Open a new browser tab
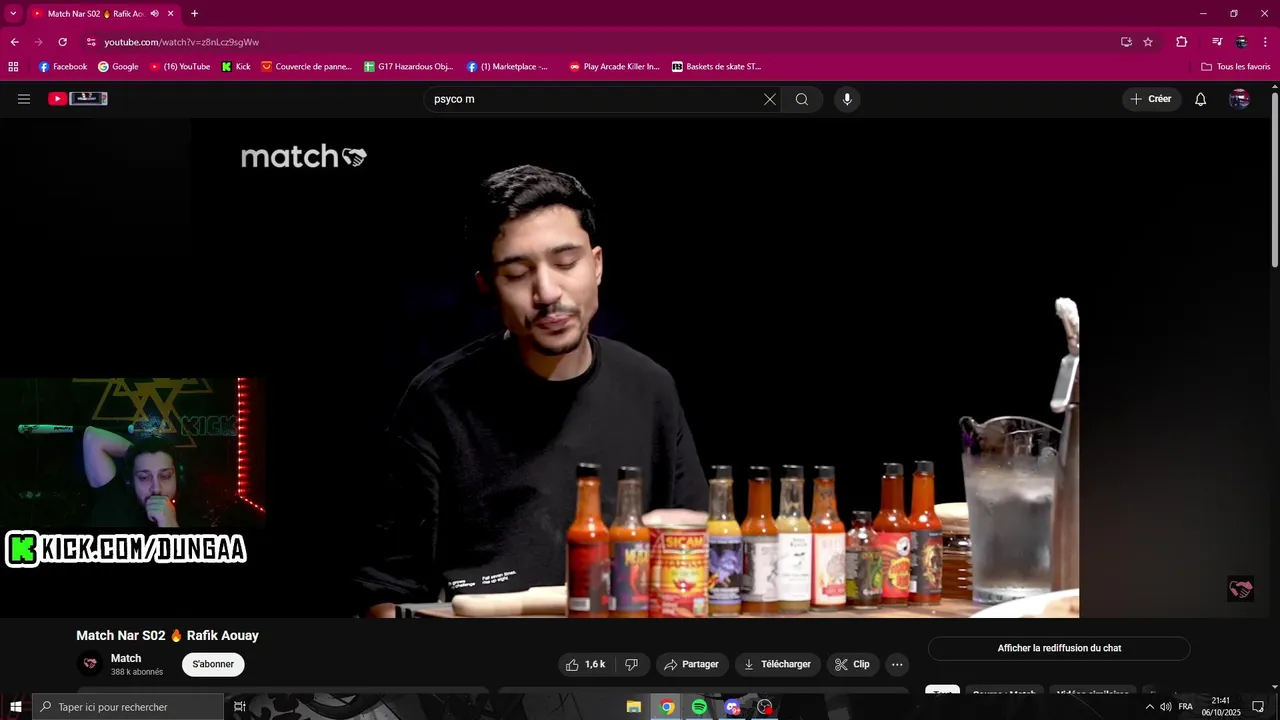Viewport: 1280px width, 720px height. click(x=194, y=14)
